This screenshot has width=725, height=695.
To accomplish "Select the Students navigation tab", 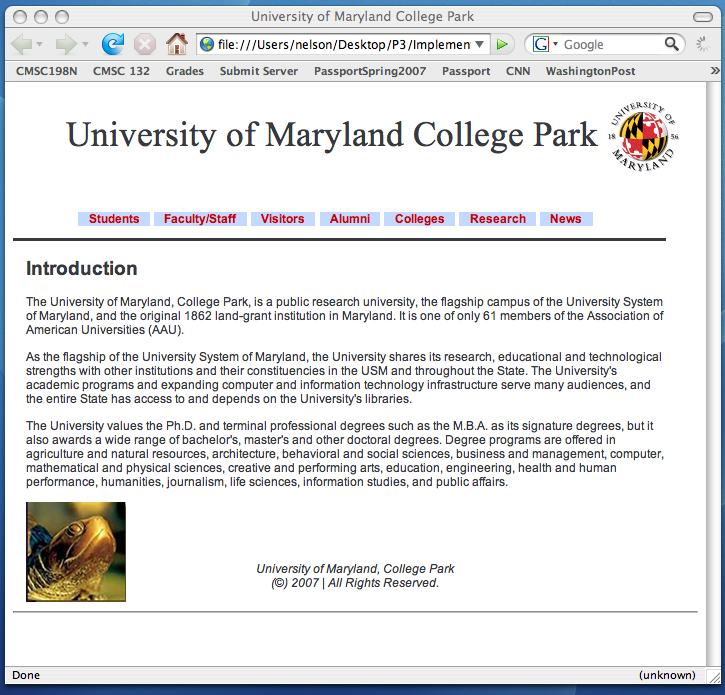I will (114, 219).
